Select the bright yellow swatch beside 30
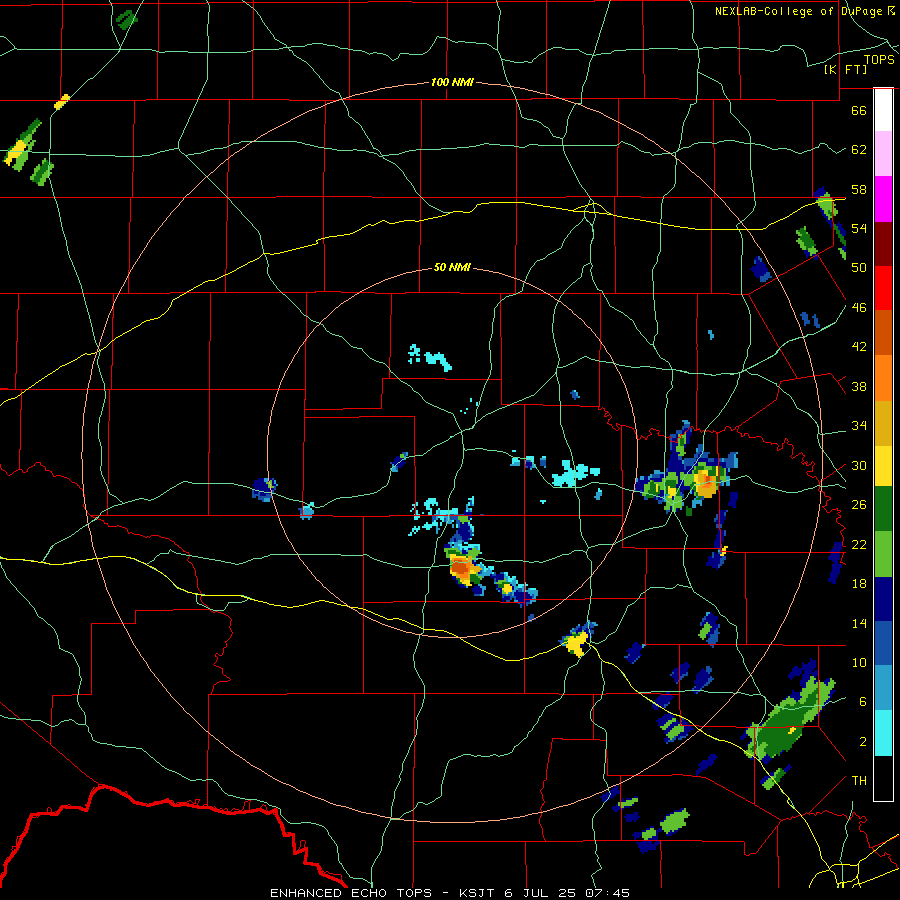 [883, 466]
